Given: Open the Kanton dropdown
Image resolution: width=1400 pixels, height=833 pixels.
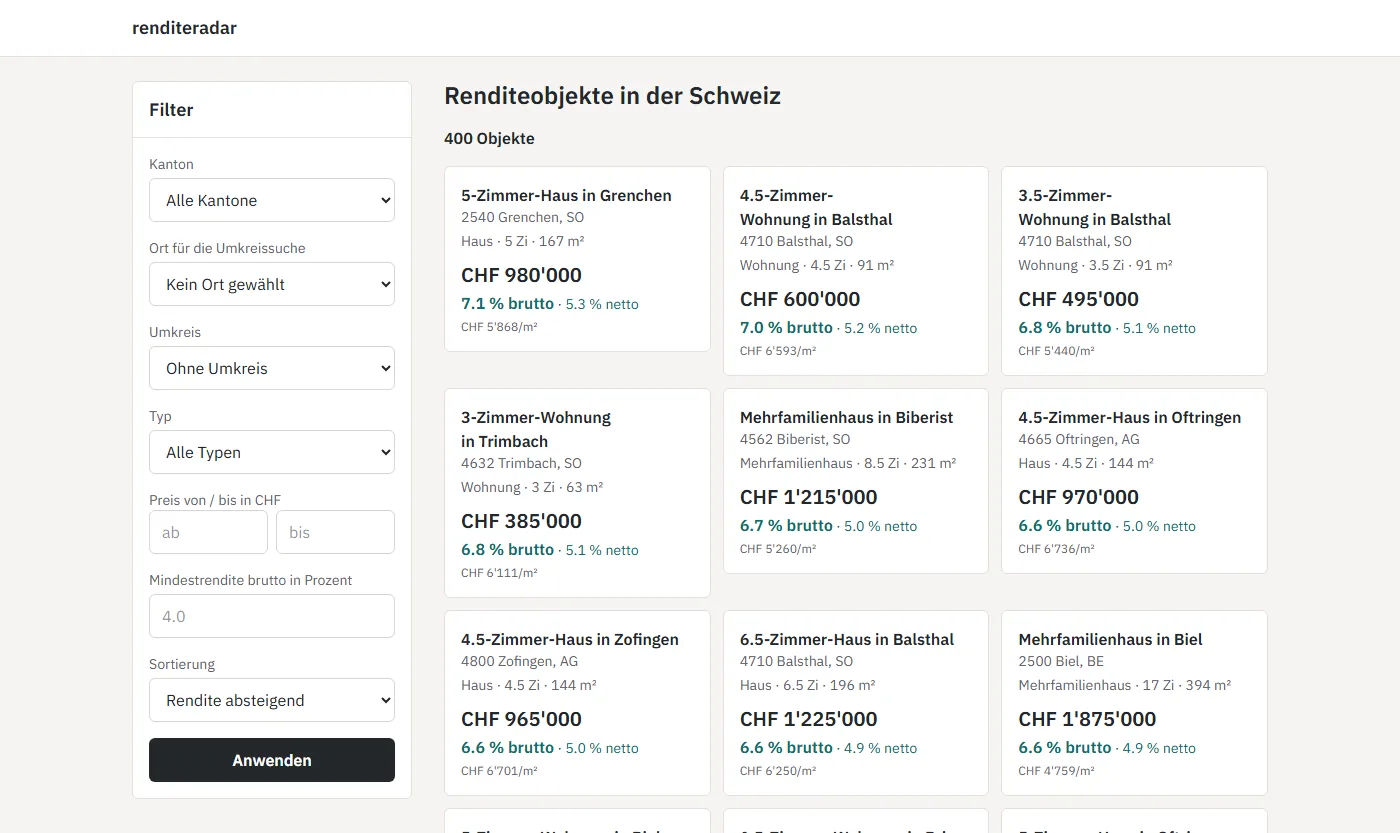Looking at the screenshot, I should tap(272, 200).
